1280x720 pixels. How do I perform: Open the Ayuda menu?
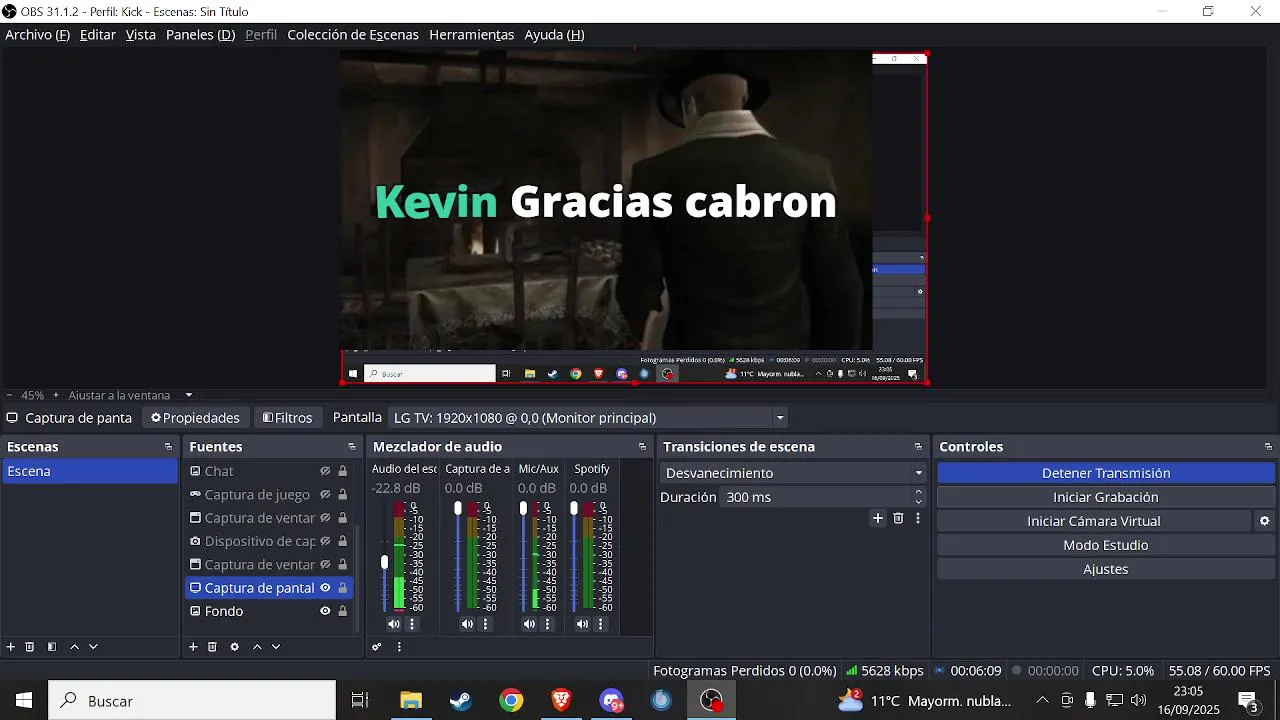coord(554,35)
